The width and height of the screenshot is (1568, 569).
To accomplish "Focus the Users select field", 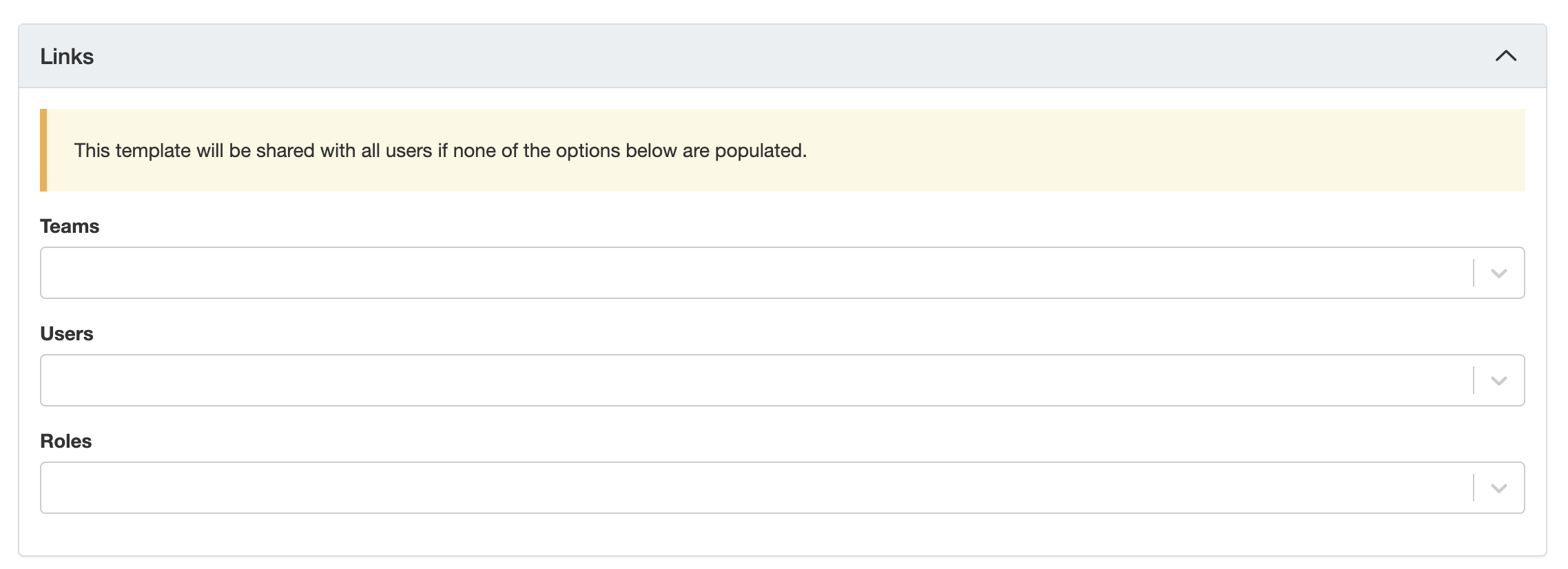I will (782, 380).
